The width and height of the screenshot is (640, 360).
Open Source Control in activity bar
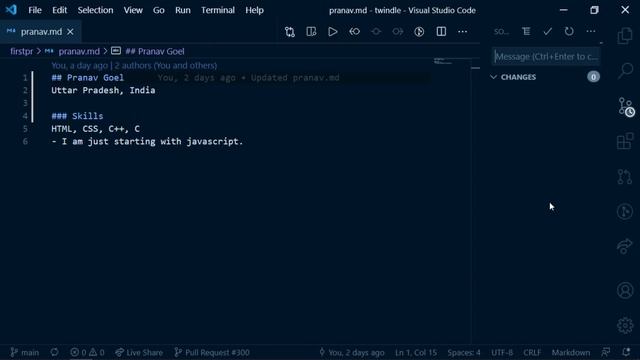point(625,107)
